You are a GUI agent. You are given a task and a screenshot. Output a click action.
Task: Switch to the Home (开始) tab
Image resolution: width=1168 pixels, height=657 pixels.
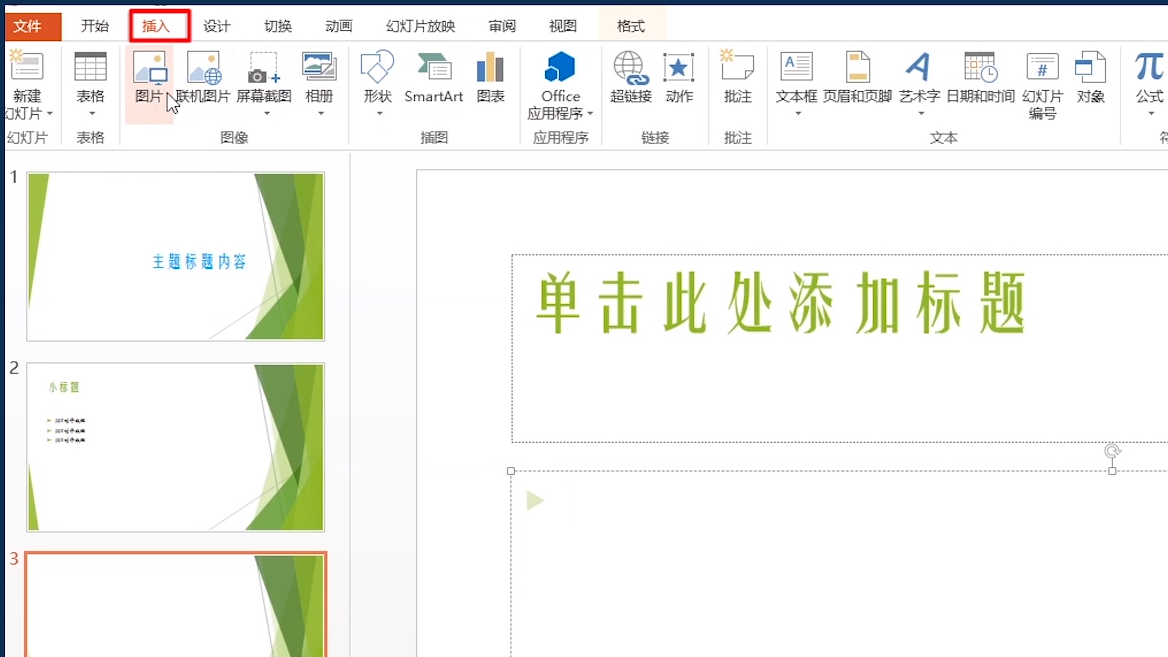[95, 26]
